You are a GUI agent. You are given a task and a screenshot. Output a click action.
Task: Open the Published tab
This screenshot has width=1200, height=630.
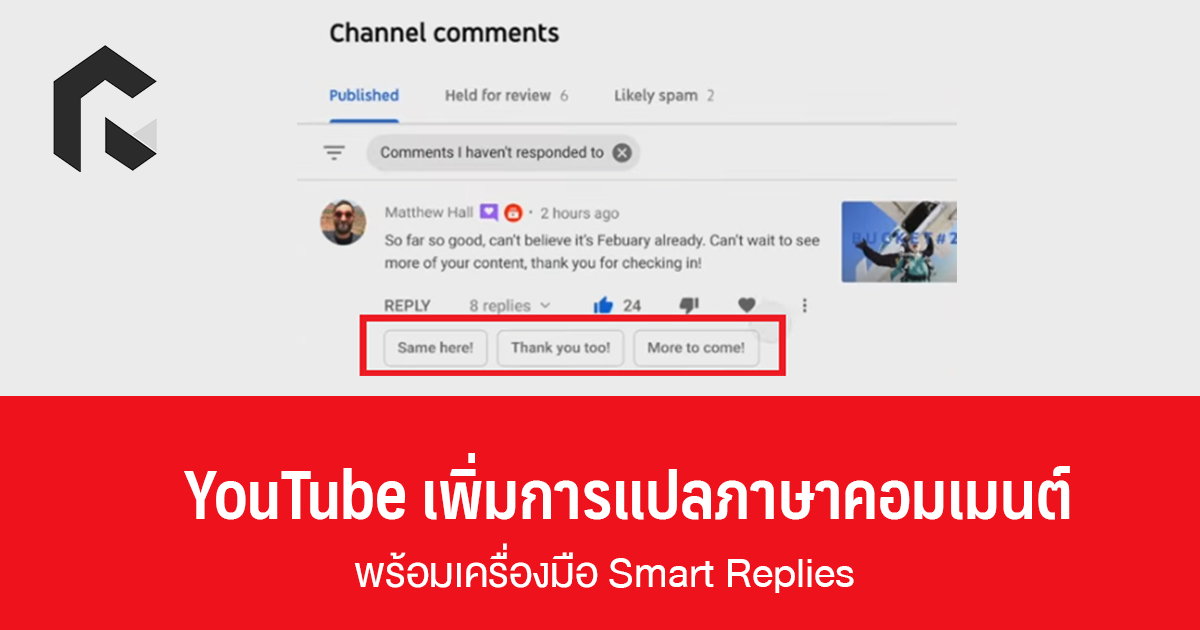tap(364, 96)
